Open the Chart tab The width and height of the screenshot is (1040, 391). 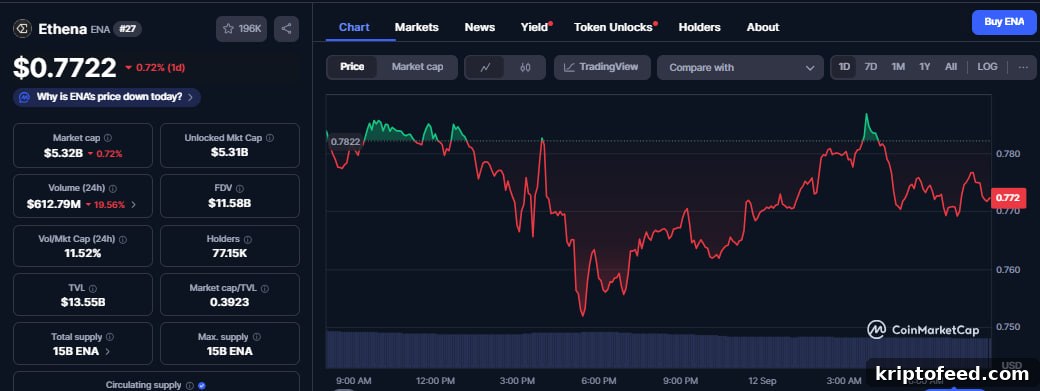354,27
